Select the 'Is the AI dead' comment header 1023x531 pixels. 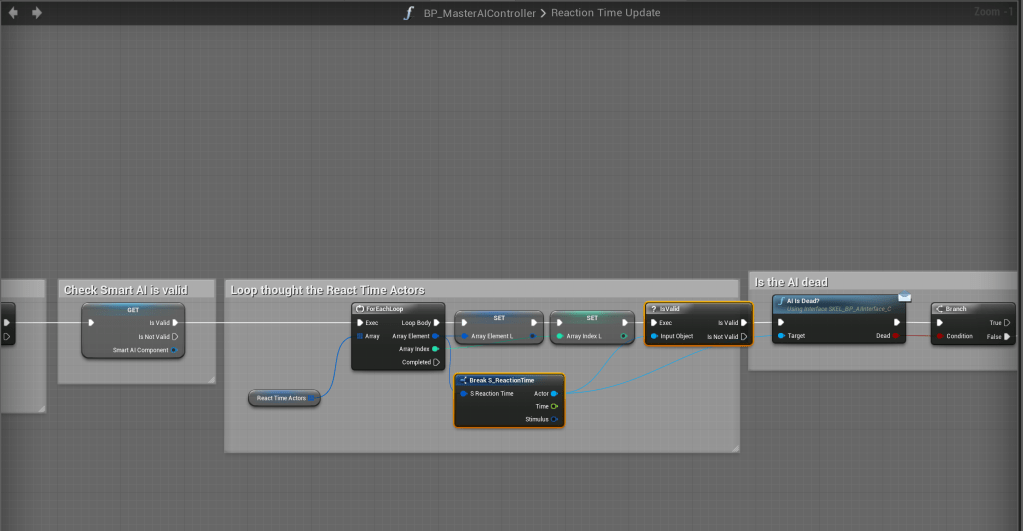(791, 282)
